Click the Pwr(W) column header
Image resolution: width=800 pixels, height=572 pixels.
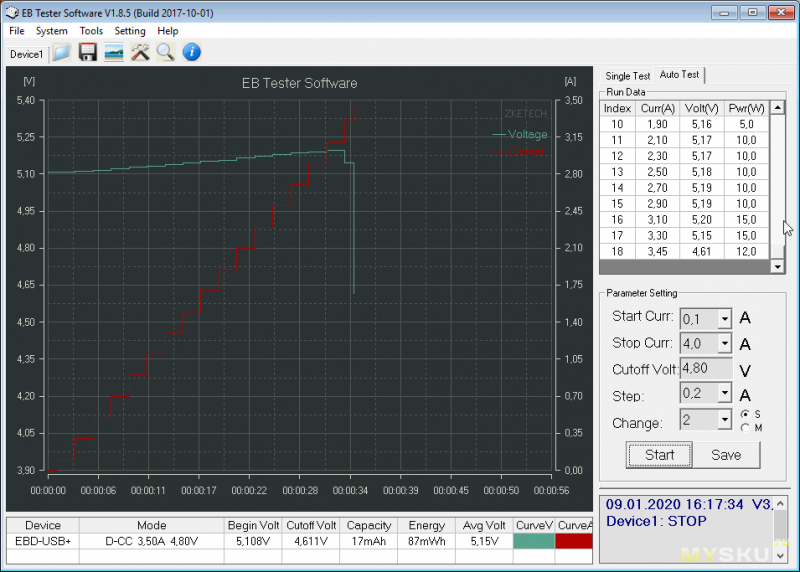click(746, 108)
